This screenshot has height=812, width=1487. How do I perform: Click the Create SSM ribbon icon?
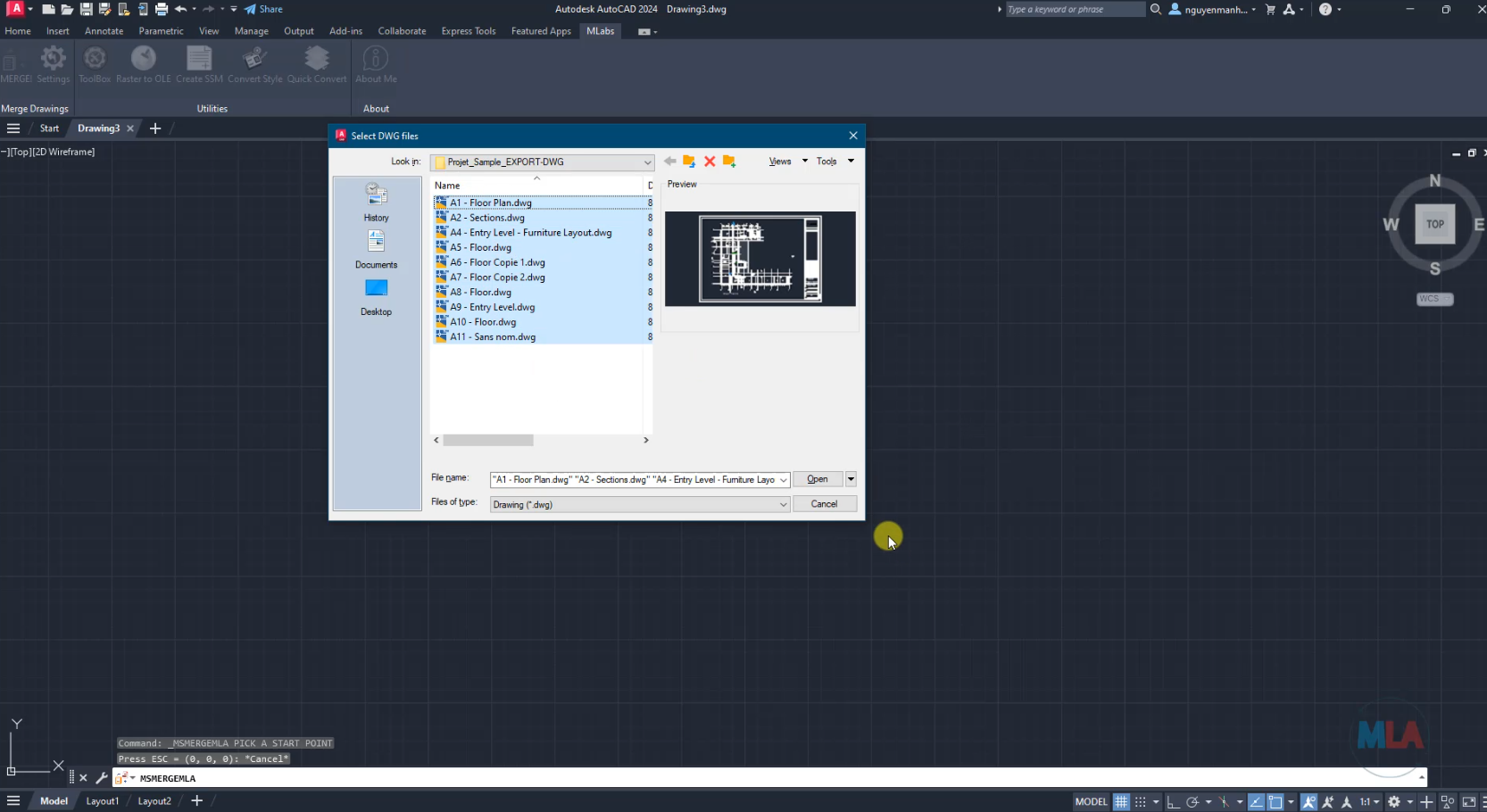coord(199,64)
